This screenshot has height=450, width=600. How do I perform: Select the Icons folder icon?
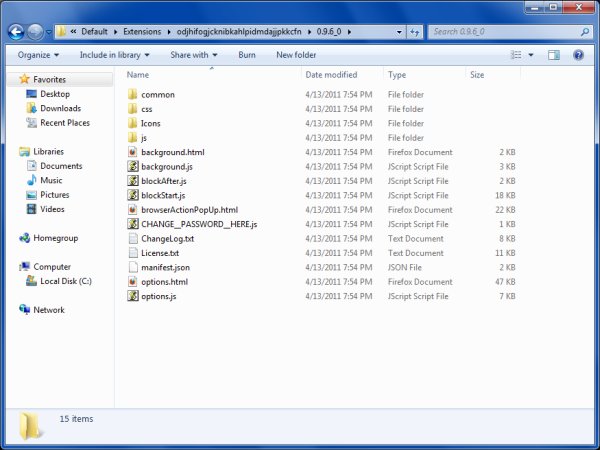point(132,123)
